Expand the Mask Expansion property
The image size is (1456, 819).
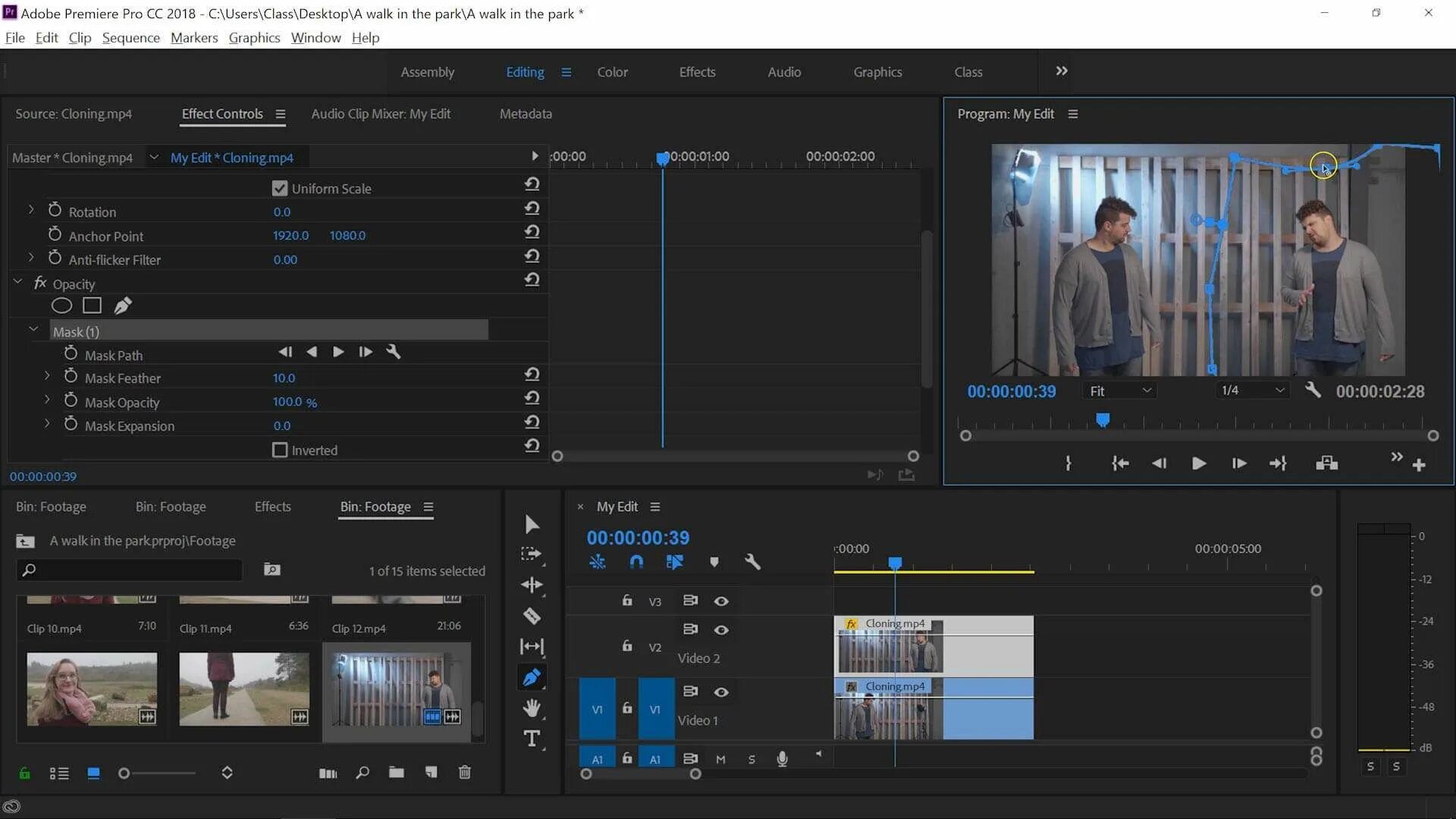(x=47, y=425)
